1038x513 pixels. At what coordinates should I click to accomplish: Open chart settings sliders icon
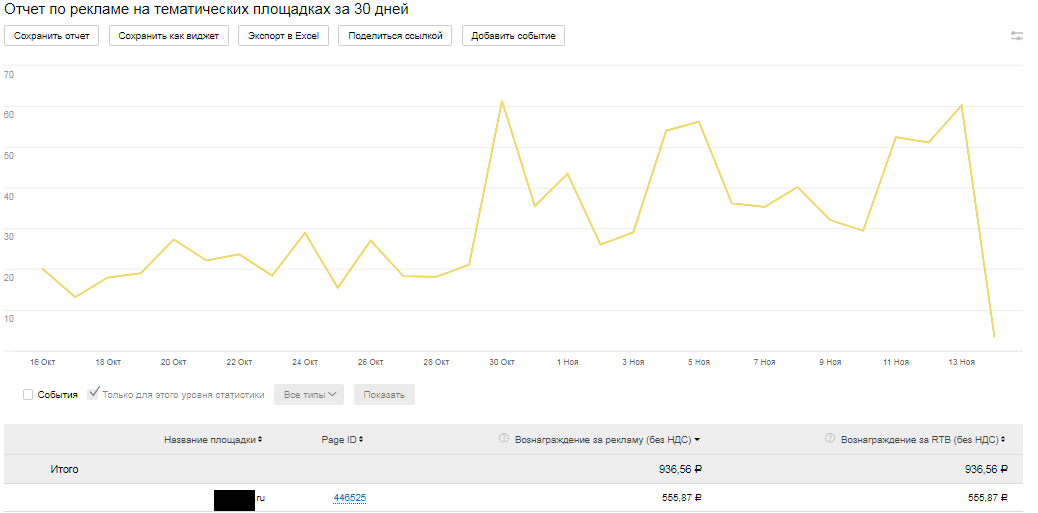click(1017, 36)
